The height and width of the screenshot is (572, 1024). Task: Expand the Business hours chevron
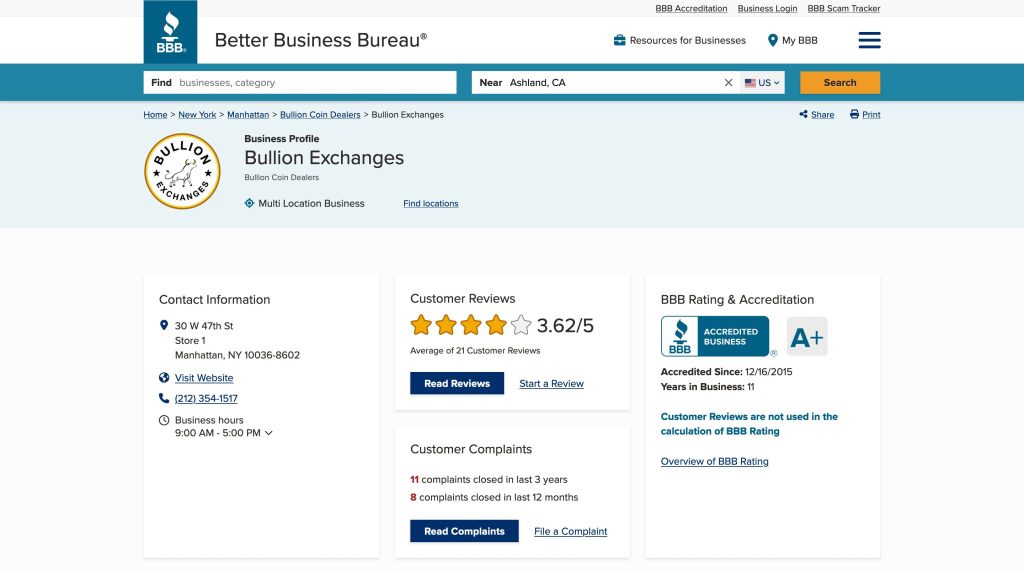tap(269, 433)
